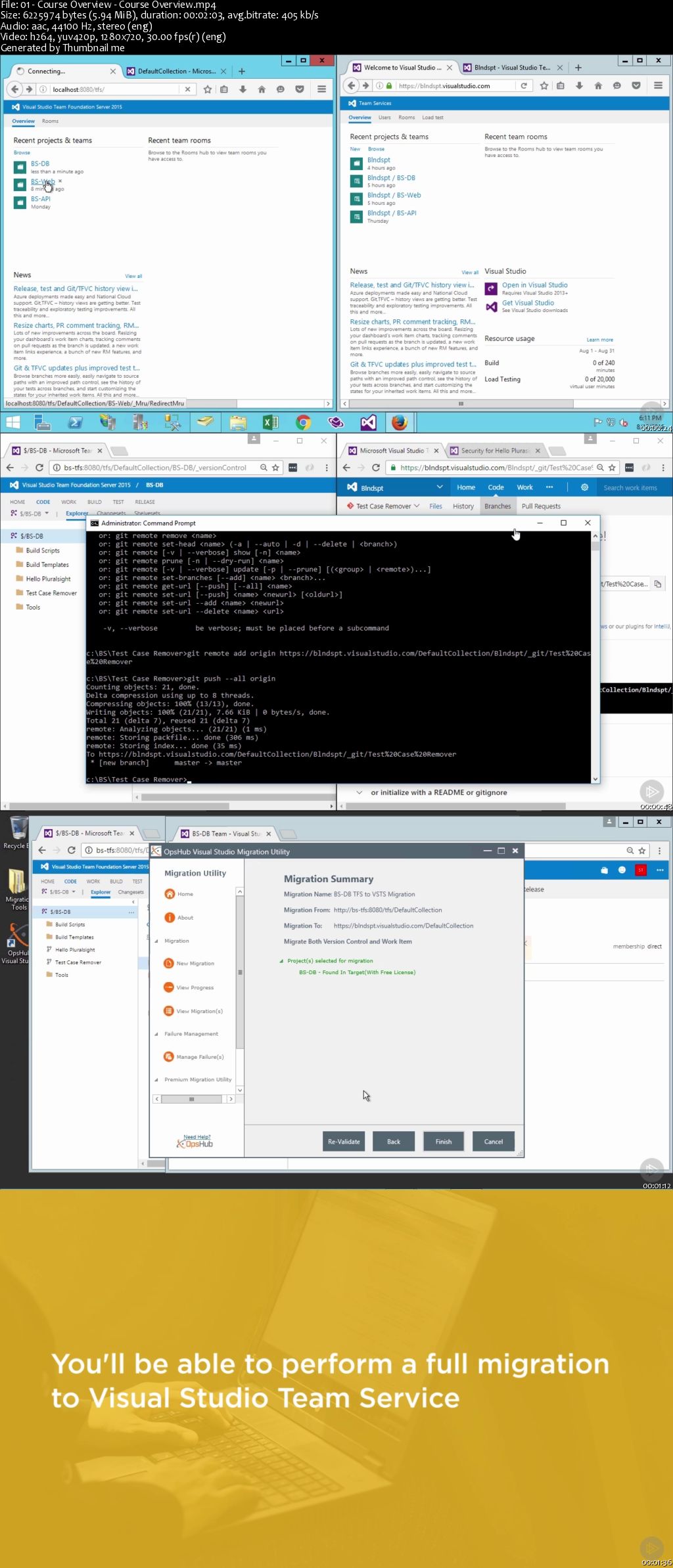This screenshot has width=673, height=1568.
Task: Click the horizontal scrollbar in the blndspt Firefox window
Action: tap(460, 403)
